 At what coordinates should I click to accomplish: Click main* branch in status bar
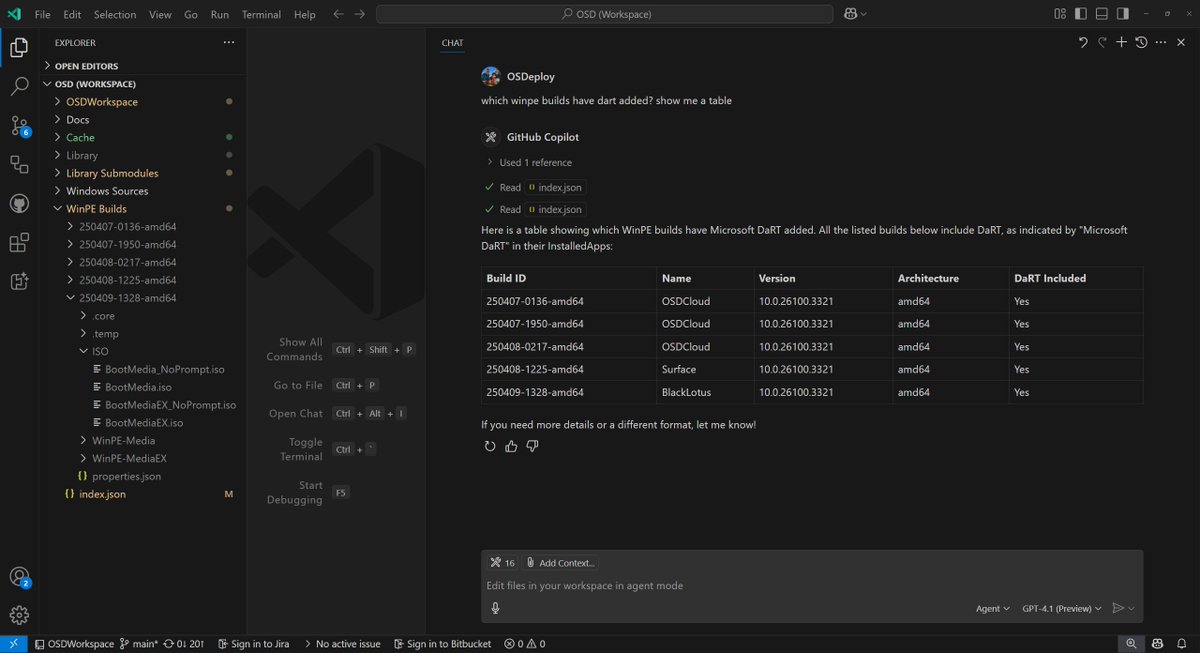pos(139,644)
